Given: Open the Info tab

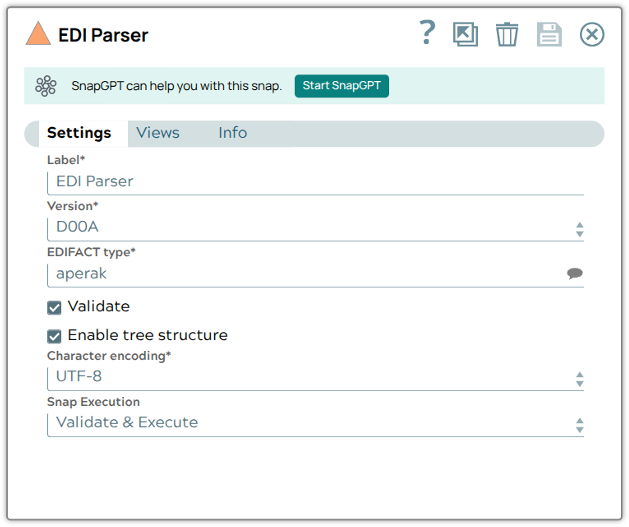Looking at the screenshot, I should pos(232,133).
